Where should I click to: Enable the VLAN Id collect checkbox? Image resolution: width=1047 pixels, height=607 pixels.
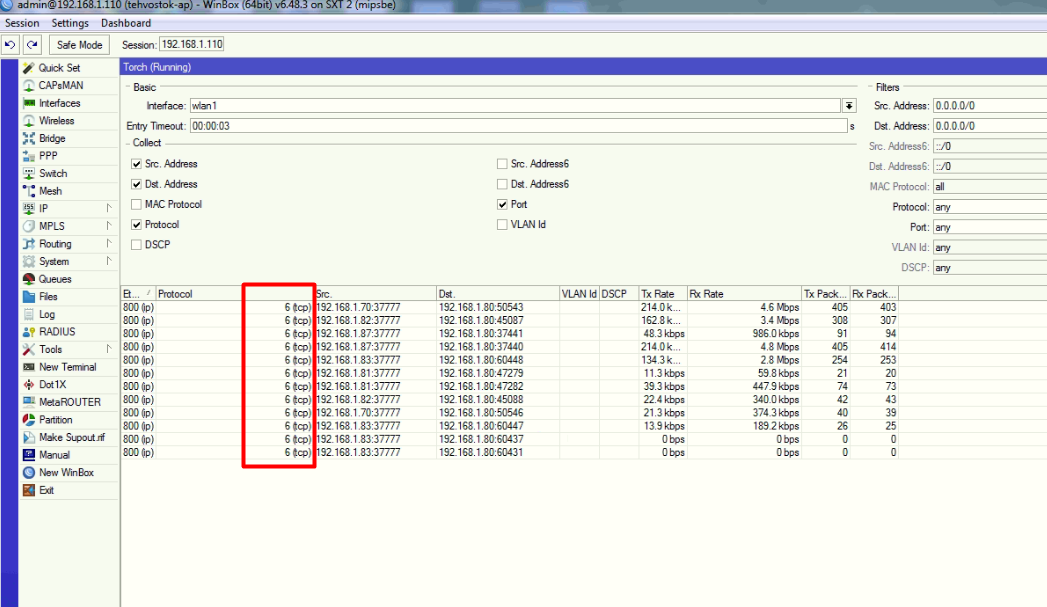coord(502,225)
